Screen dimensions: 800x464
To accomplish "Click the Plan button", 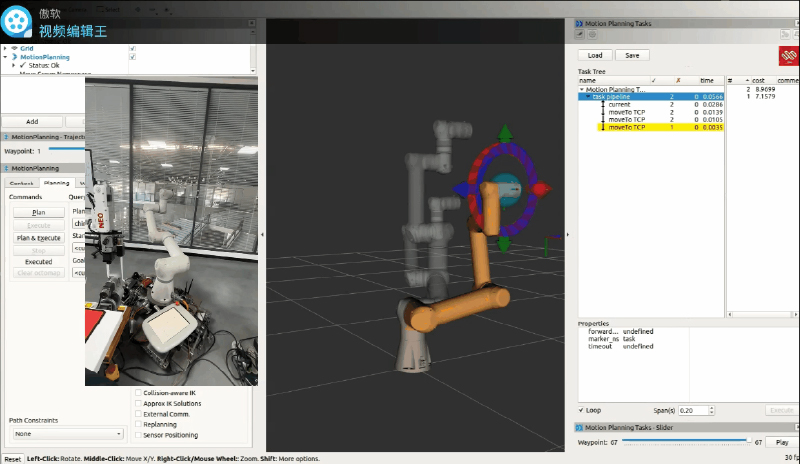I will (x=39, y=212).
